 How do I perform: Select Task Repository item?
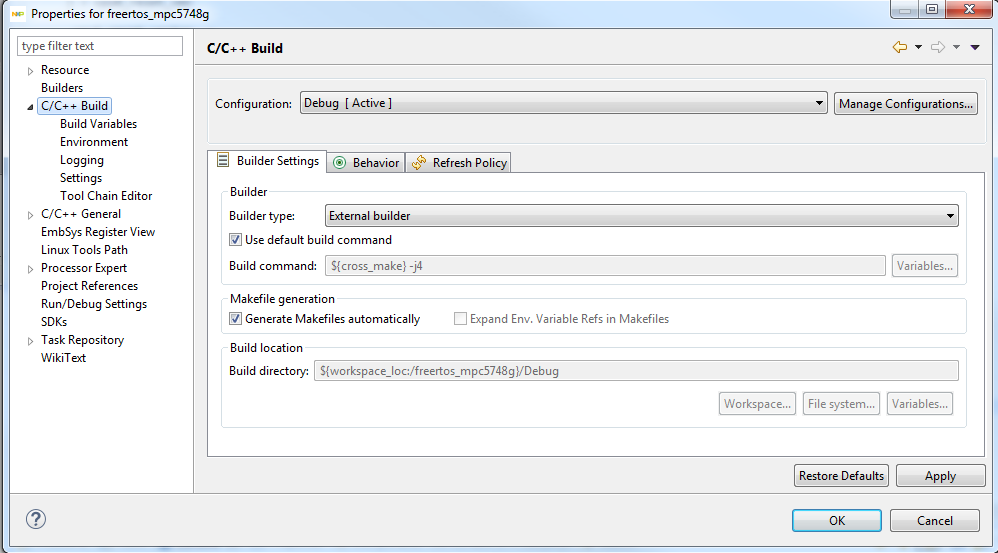82,340
